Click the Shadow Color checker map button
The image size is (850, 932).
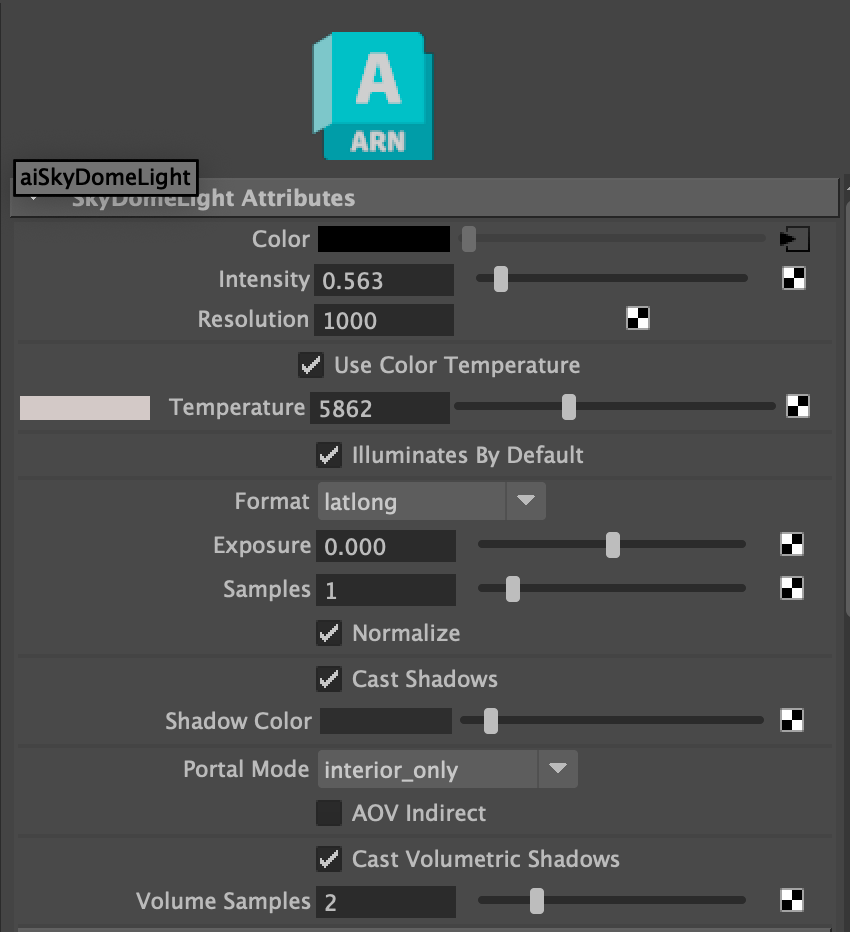click(x=792, y=720)
